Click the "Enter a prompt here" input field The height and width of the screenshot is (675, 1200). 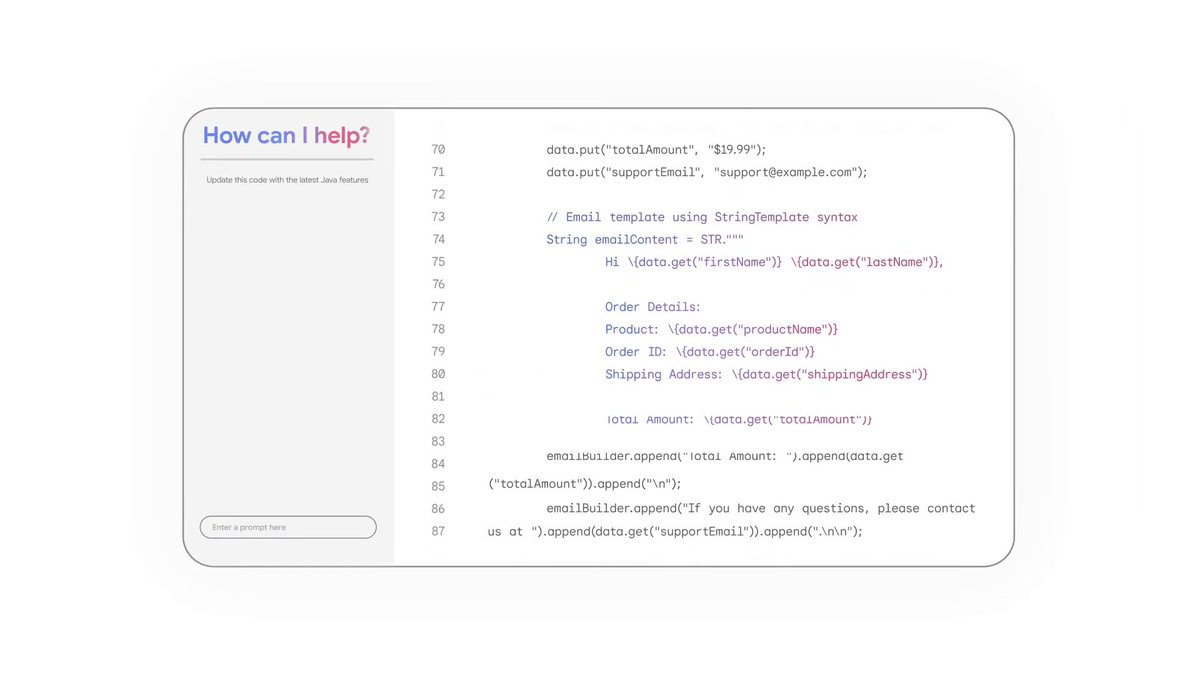tap(288, 527)
